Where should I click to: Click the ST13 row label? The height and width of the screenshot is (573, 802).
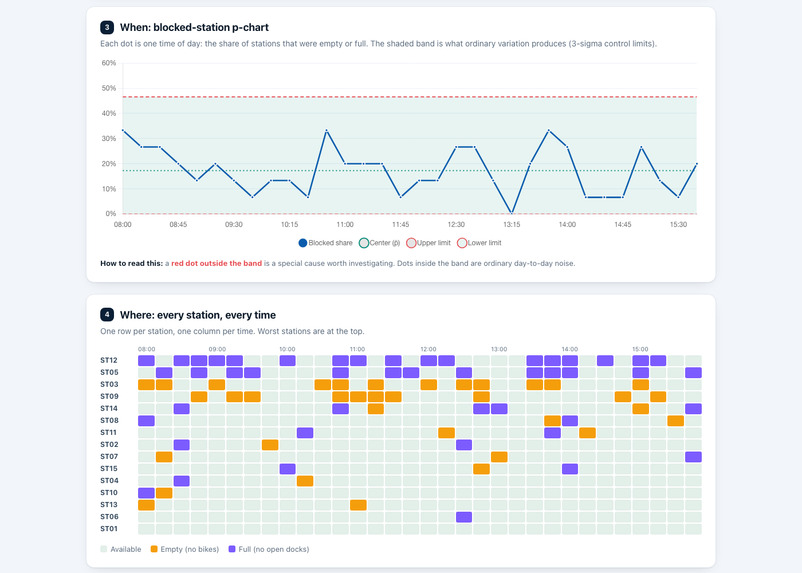click(x=109, y=505)
